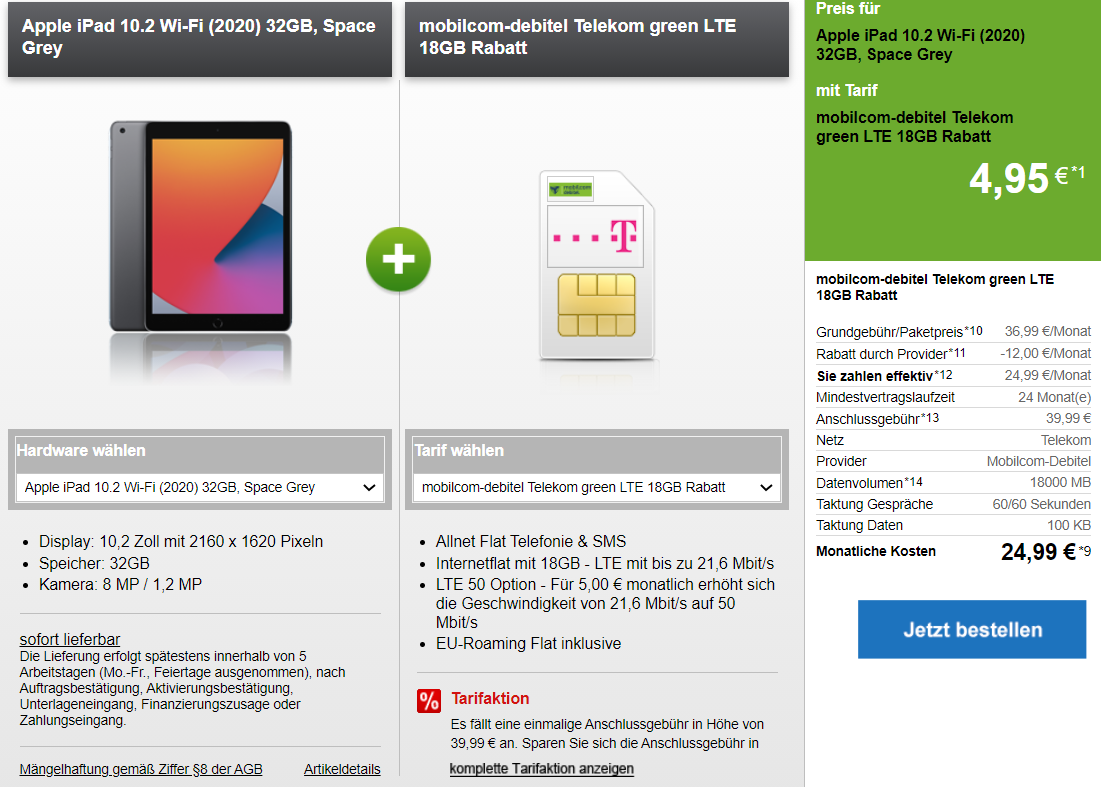
Task: Open the Hardware wählen dropdown
Action: (200, 487)
